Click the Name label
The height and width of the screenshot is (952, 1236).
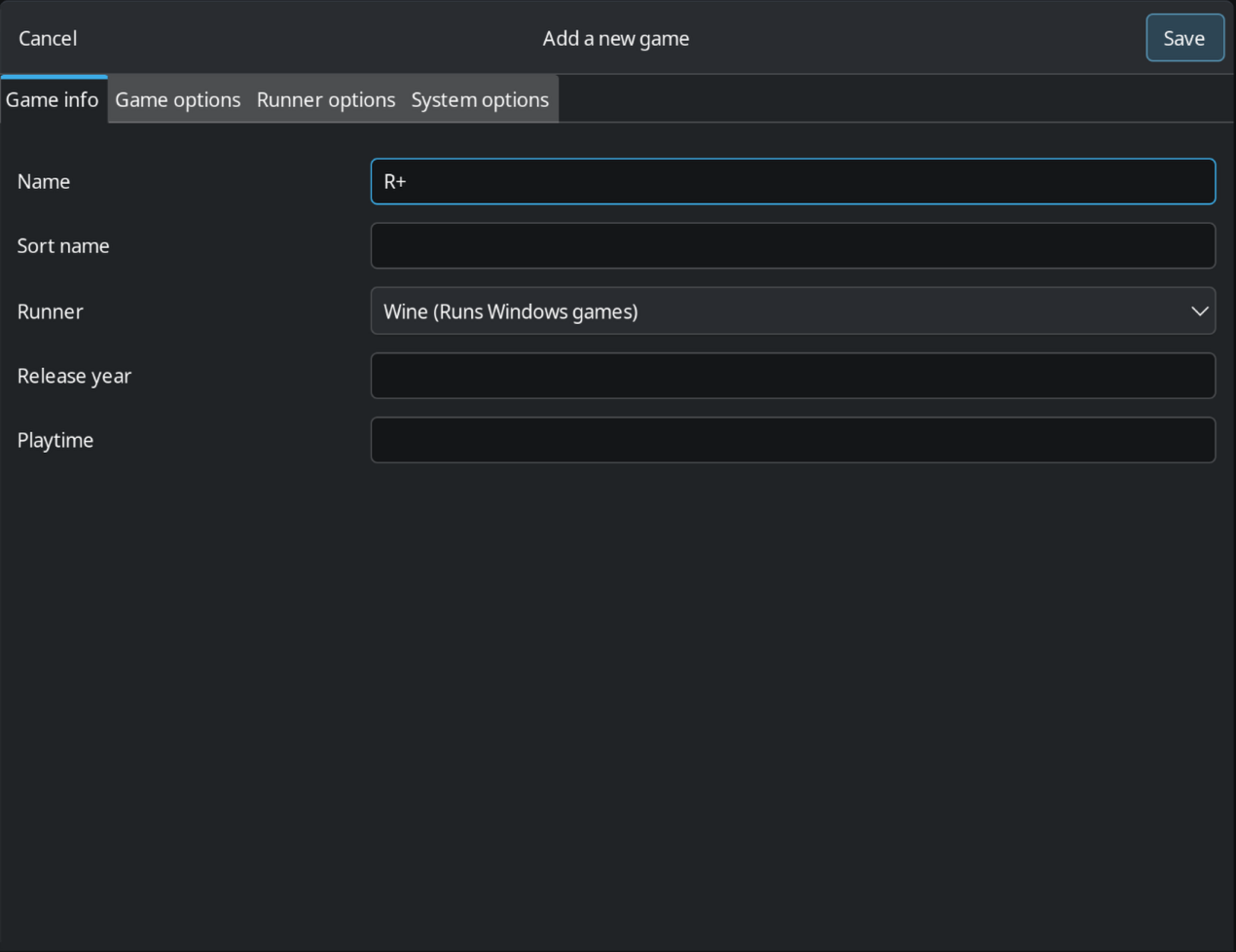click(x=44, y=181)
